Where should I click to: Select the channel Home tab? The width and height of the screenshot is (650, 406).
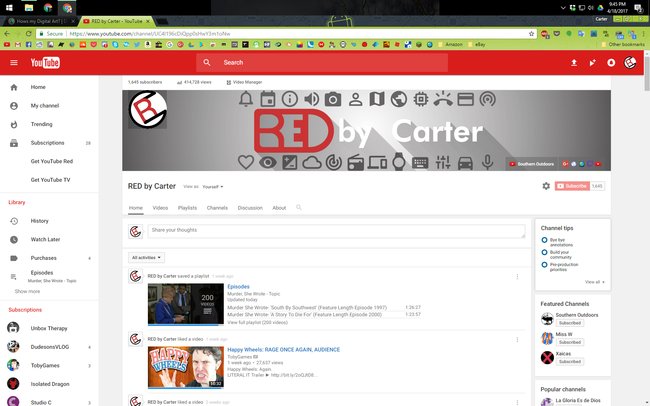(x=136, y=208)
